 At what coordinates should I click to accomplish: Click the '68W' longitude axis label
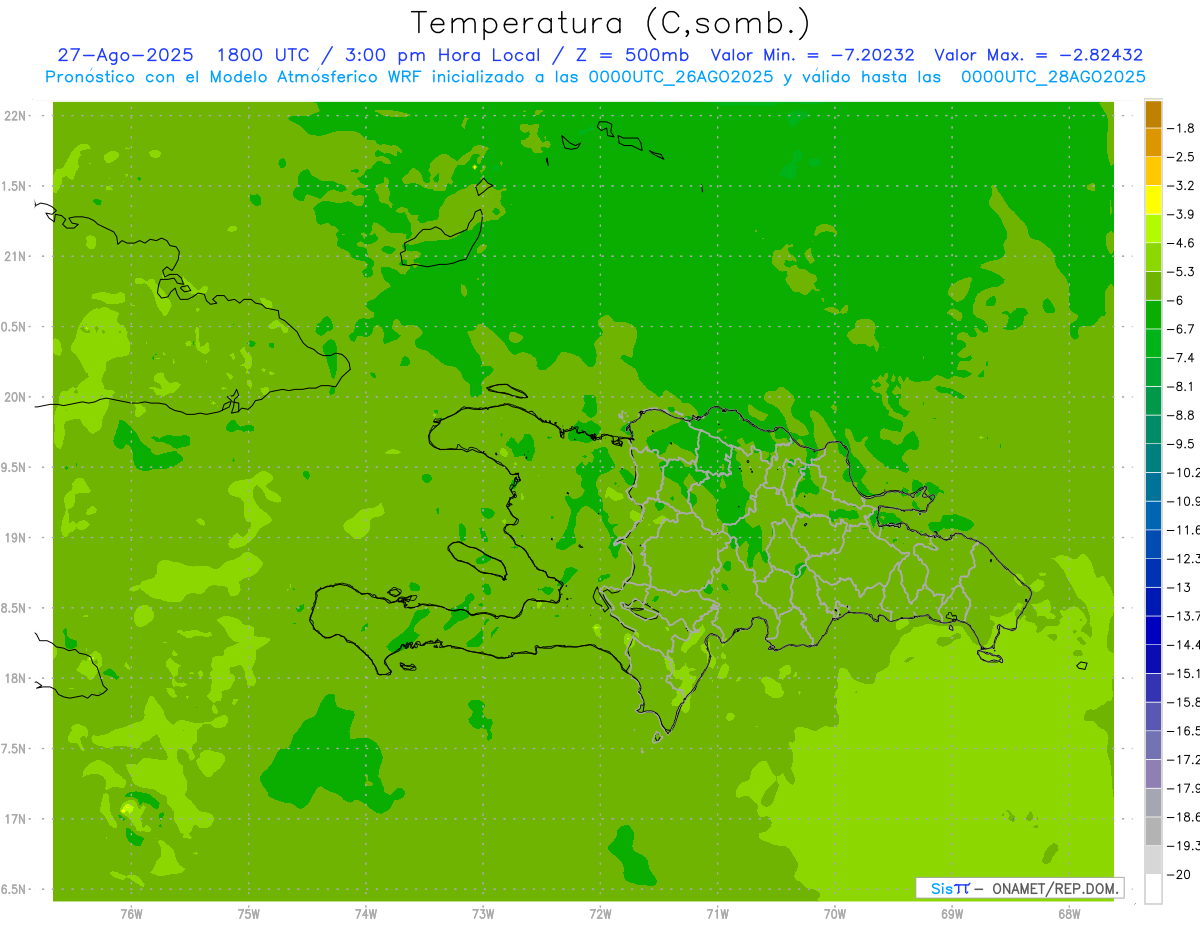pos(1069,914)
